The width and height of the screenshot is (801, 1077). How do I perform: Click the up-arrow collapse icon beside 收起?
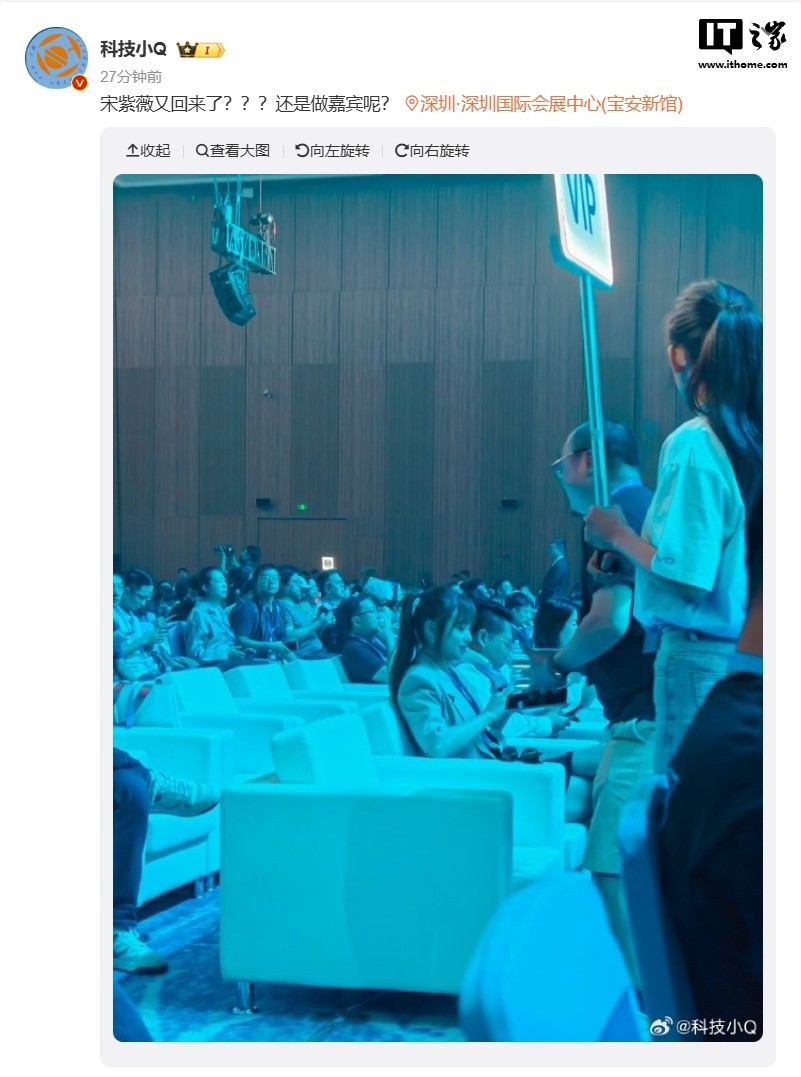133,150
